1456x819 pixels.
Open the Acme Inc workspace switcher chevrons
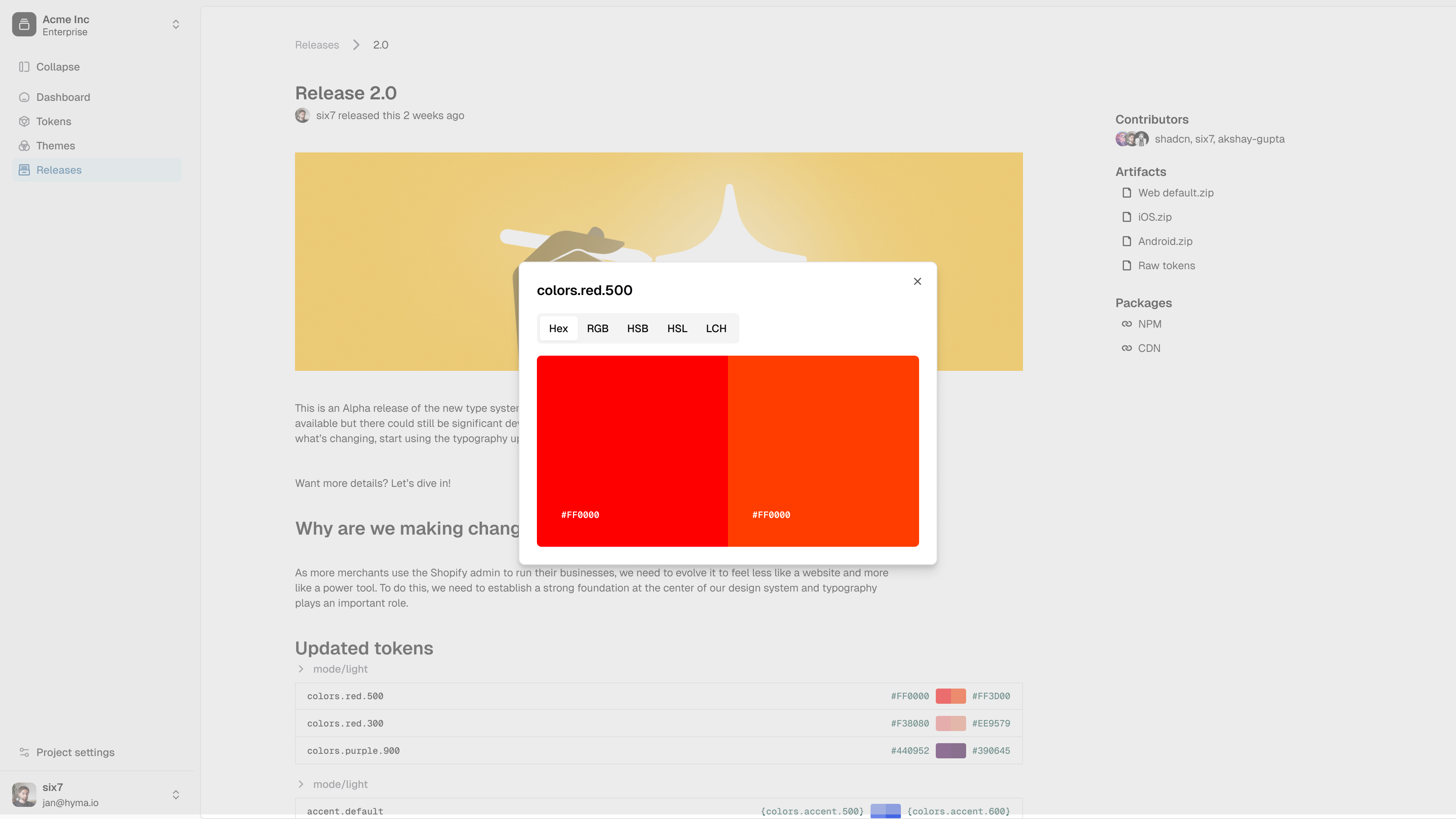point(176,24)
